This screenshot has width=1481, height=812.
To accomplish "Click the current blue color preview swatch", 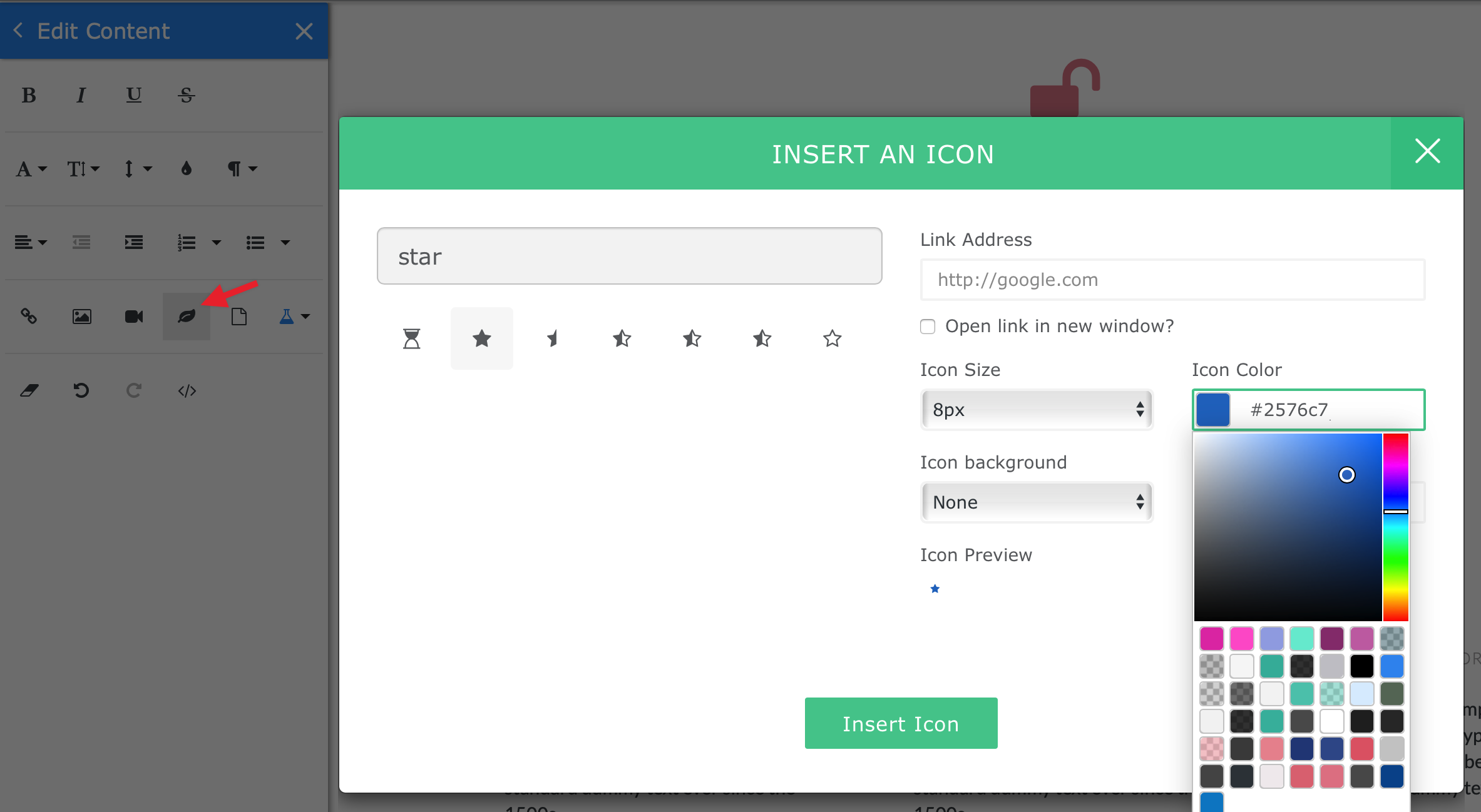I will [x=1213, y=410].
